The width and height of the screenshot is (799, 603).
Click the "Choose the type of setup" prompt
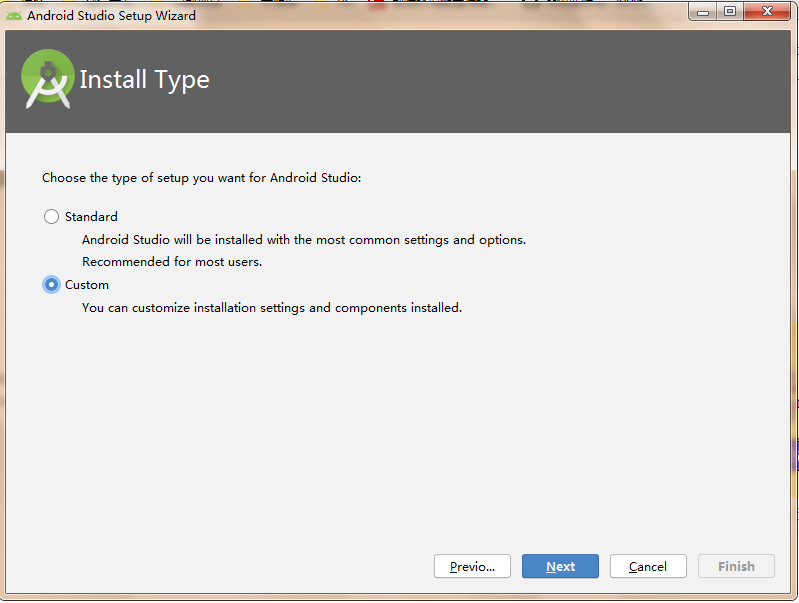coord(201,178)
